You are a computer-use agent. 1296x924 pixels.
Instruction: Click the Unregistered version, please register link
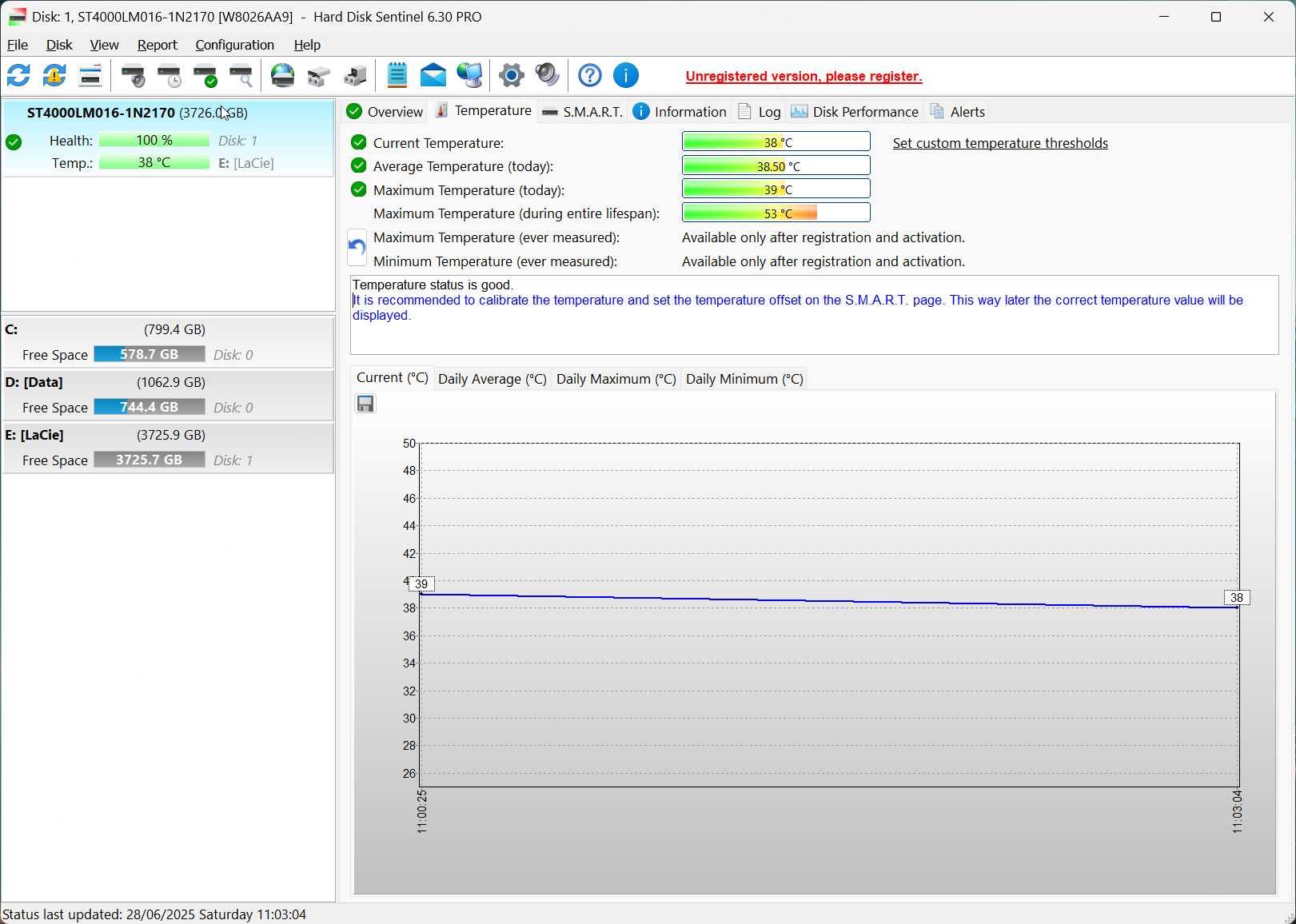pos(804,77)
